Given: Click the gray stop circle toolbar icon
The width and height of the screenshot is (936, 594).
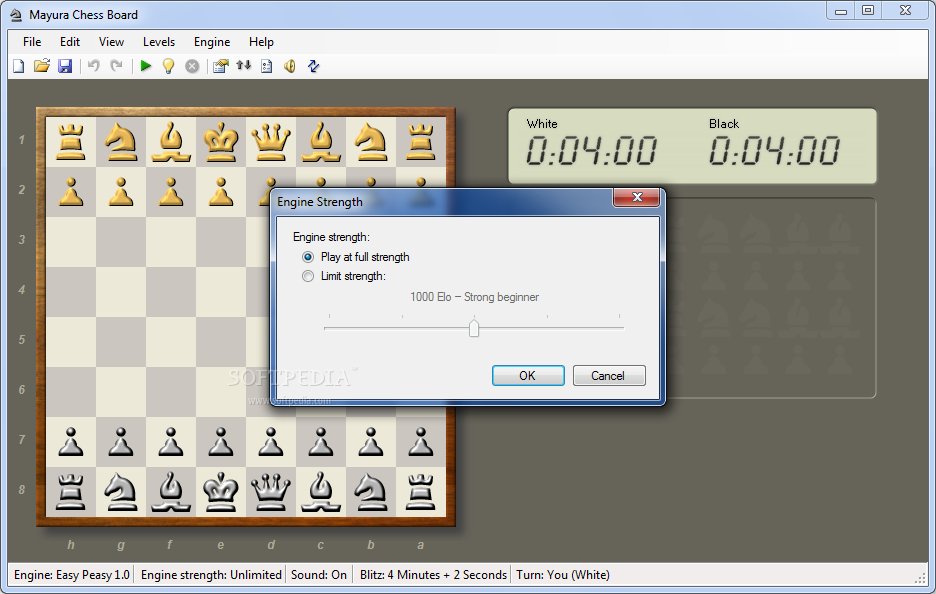Looking at the screenshot, I should click(192, 66).
